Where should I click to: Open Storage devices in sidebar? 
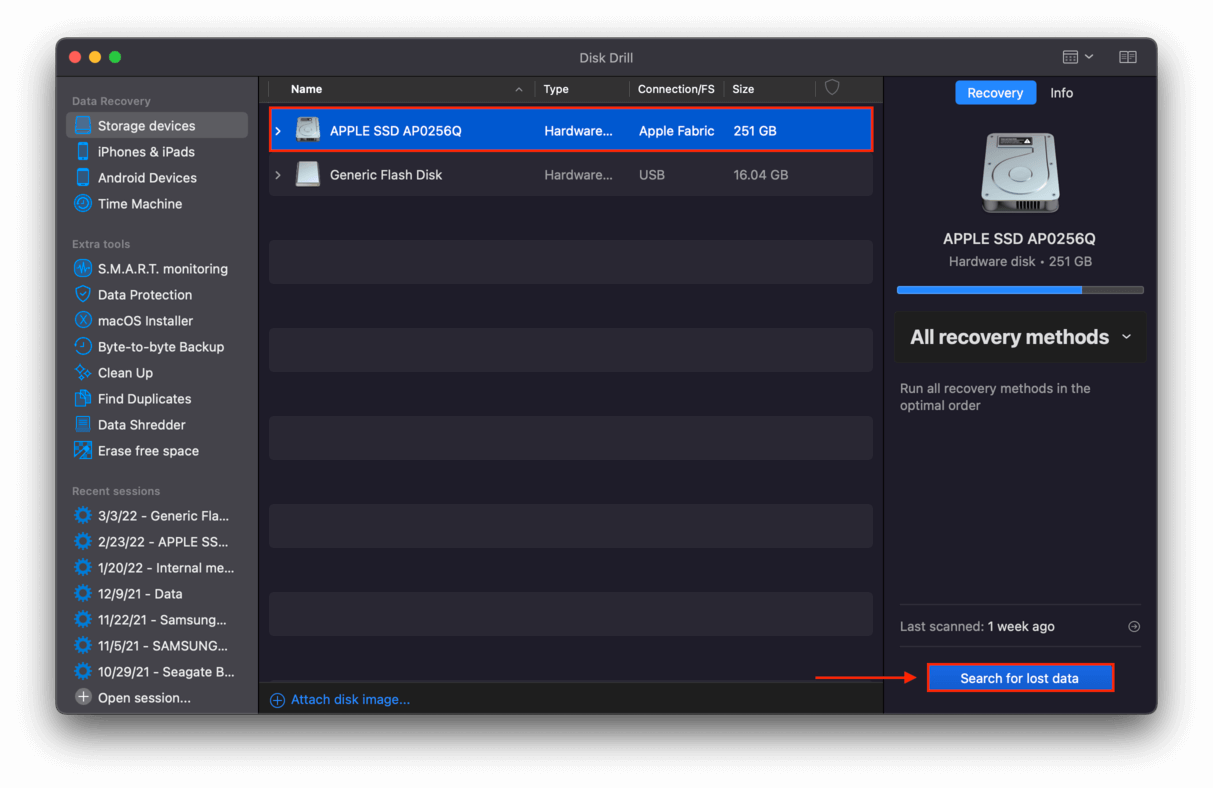[x=157, y=126]
